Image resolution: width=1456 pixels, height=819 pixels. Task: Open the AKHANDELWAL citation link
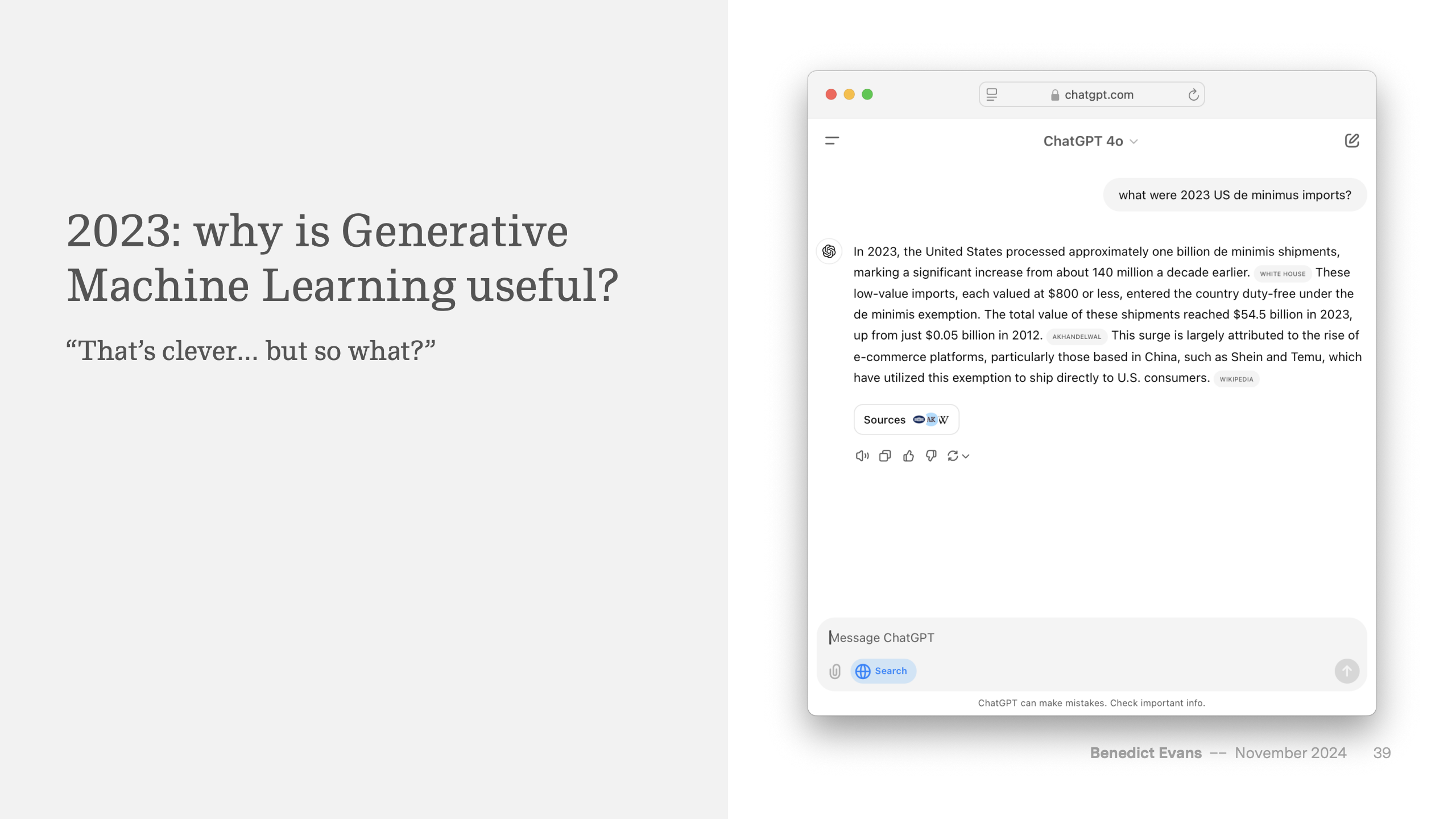pyautogui.click(x=1076, y=336)
